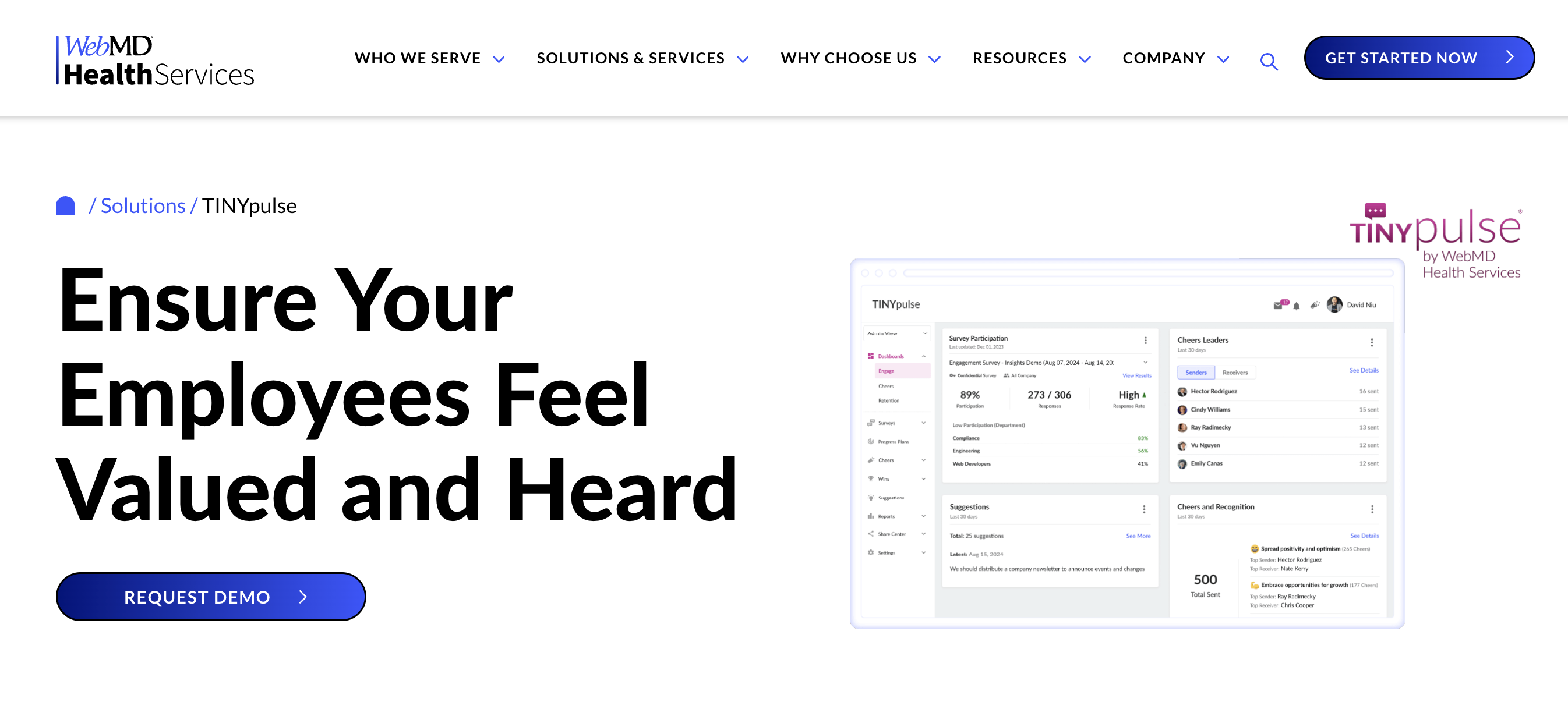Click 'Hector Rodriguez' row in Cheers Leaders
The height and width of the screenshot is (702, 1568).
tap(1277, 391)
